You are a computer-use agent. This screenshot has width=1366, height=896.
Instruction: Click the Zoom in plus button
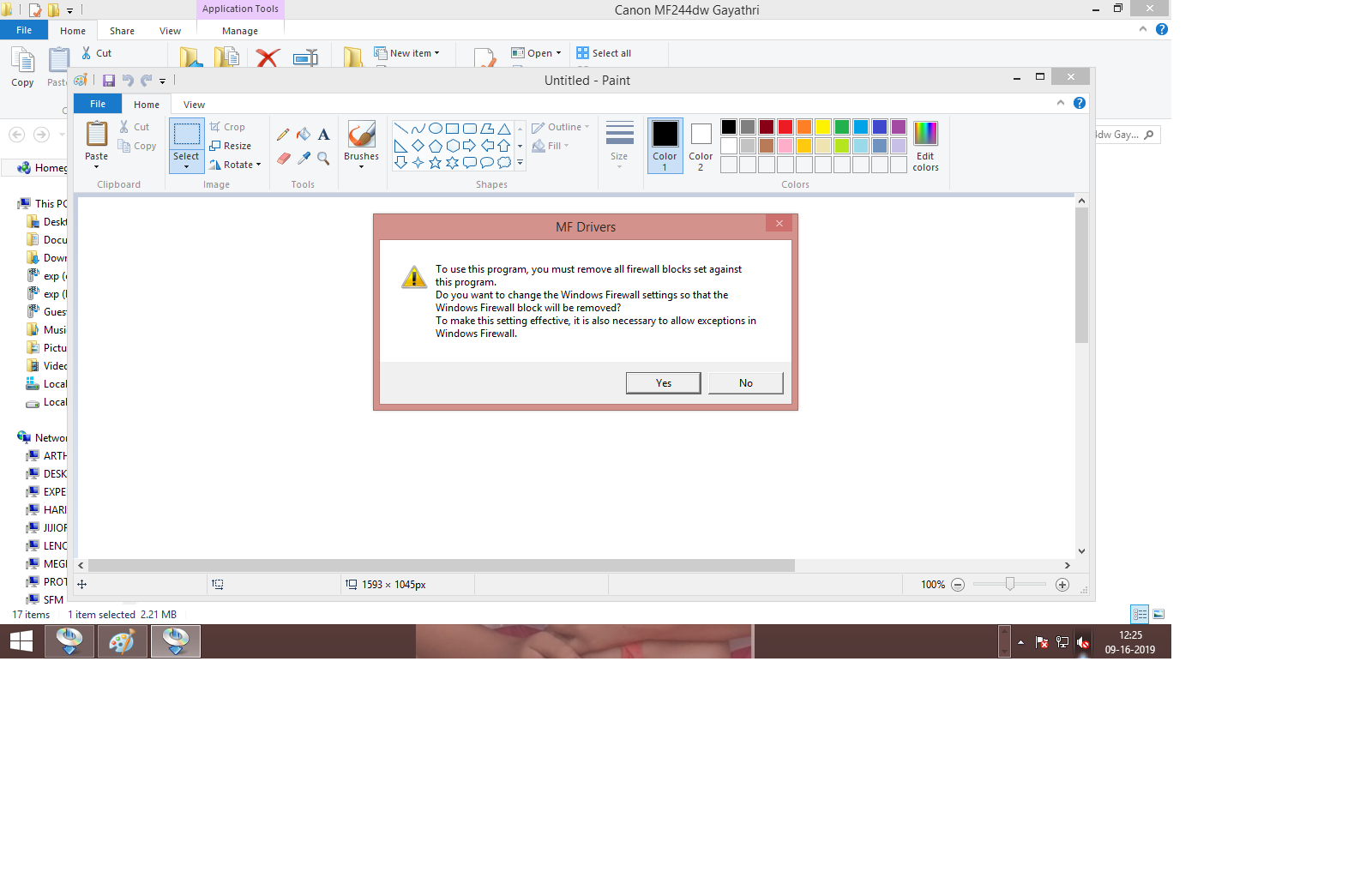1062,585
